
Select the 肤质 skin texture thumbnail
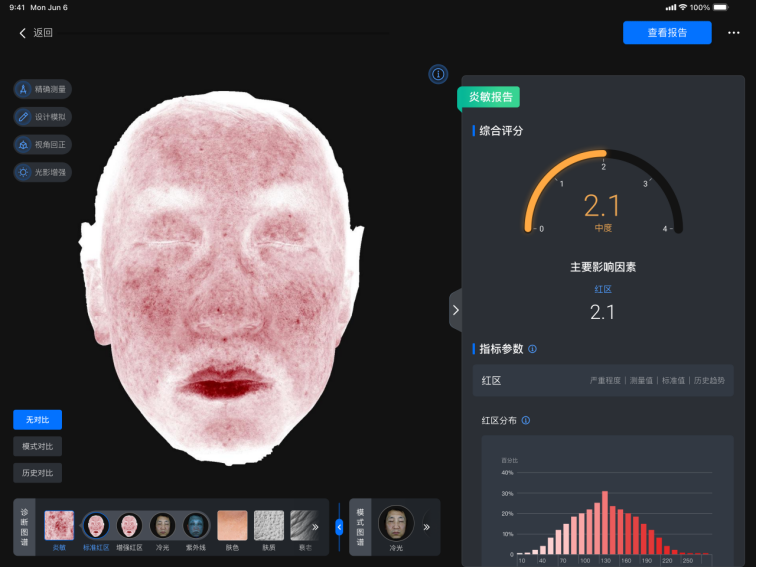(269, 525)
